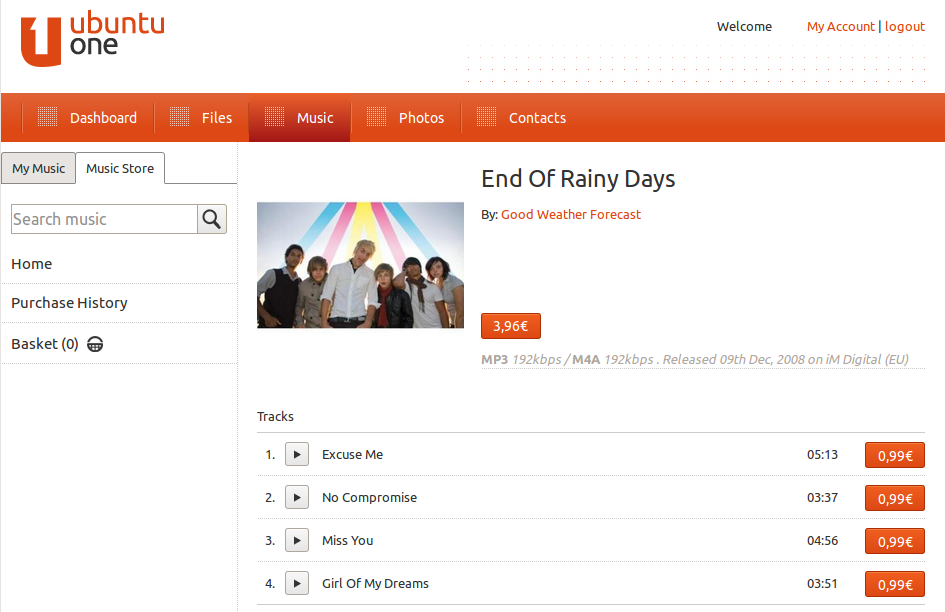The height and width of the screenshot is (612, 945).
Task: Buy Excuse Me for 0,99€
Action: [894, 455]
